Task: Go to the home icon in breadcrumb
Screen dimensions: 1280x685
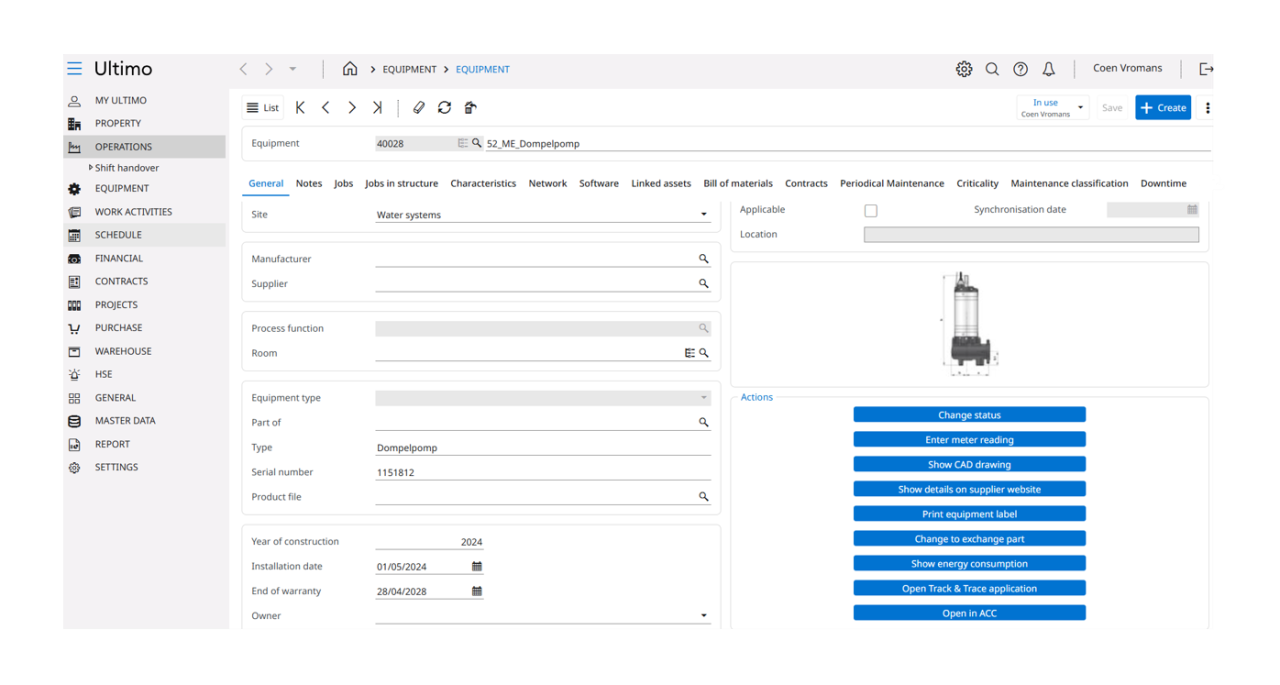Action: 350,69
